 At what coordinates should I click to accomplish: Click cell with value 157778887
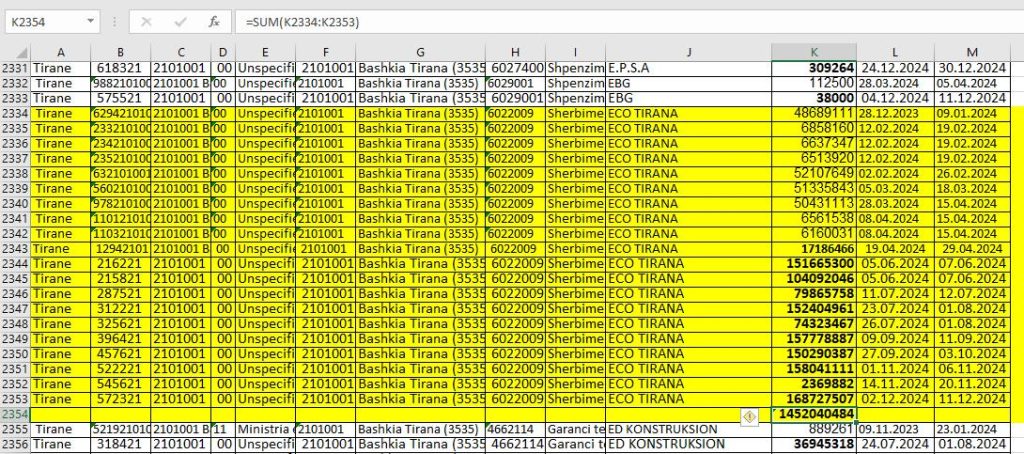click(814, 339)
